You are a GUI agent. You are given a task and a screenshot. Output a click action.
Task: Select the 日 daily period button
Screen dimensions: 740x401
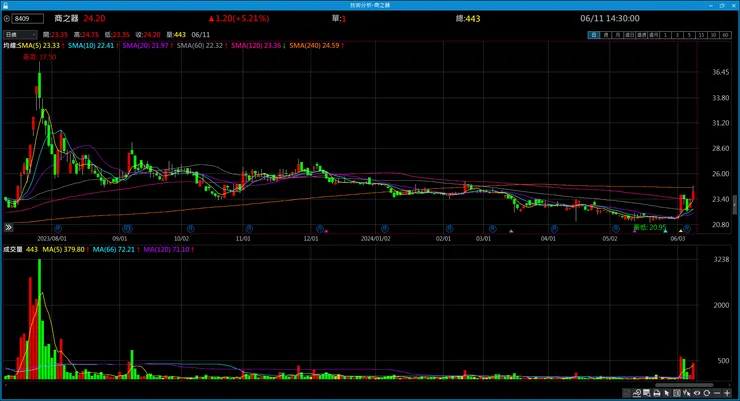pos(593,35)
